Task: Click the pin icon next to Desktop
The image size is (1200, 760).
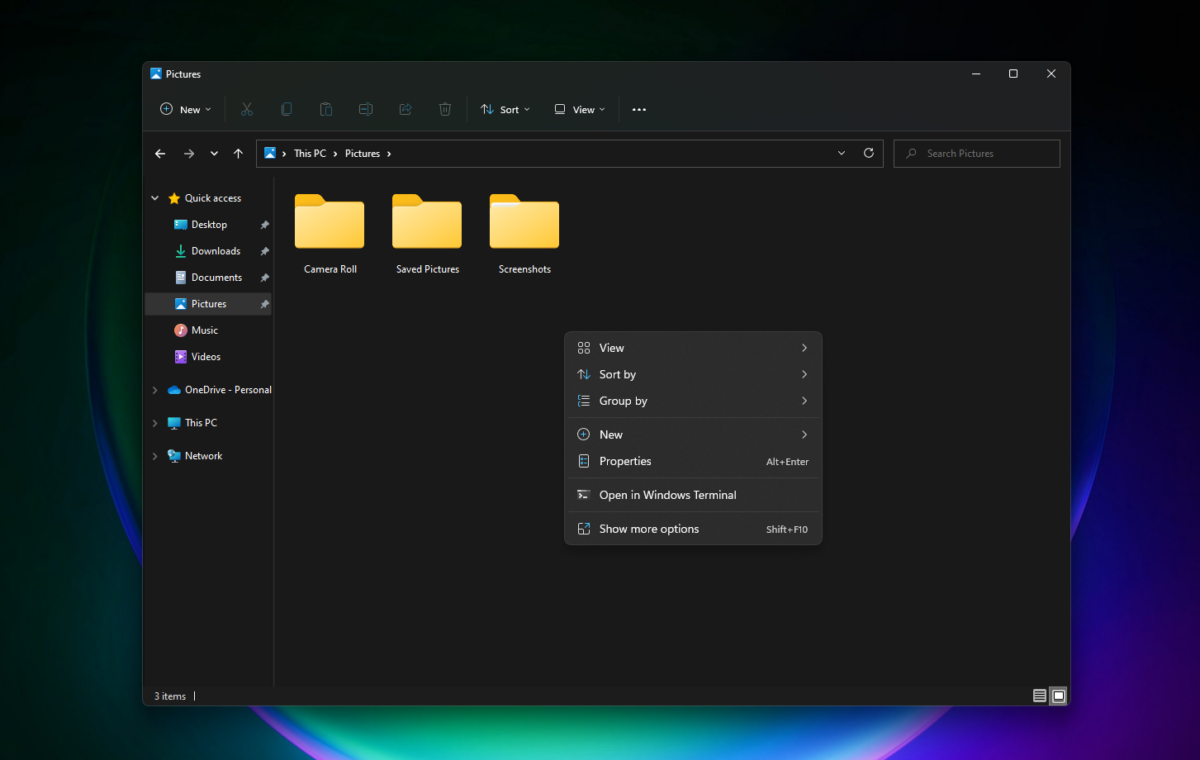Action: click(264, 225)
